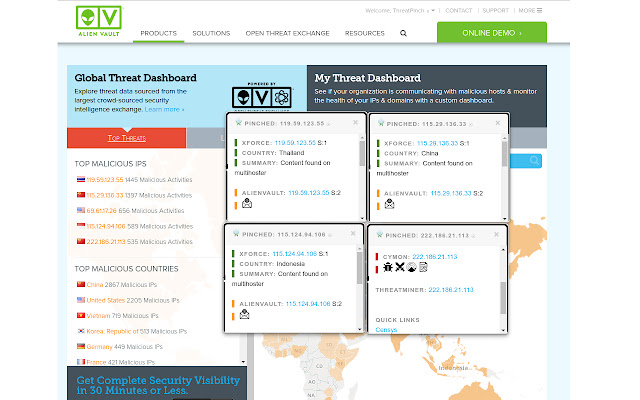Viewport: 640px width, 400px height.
Task: Follow the Learn more link
Action: 164,109
